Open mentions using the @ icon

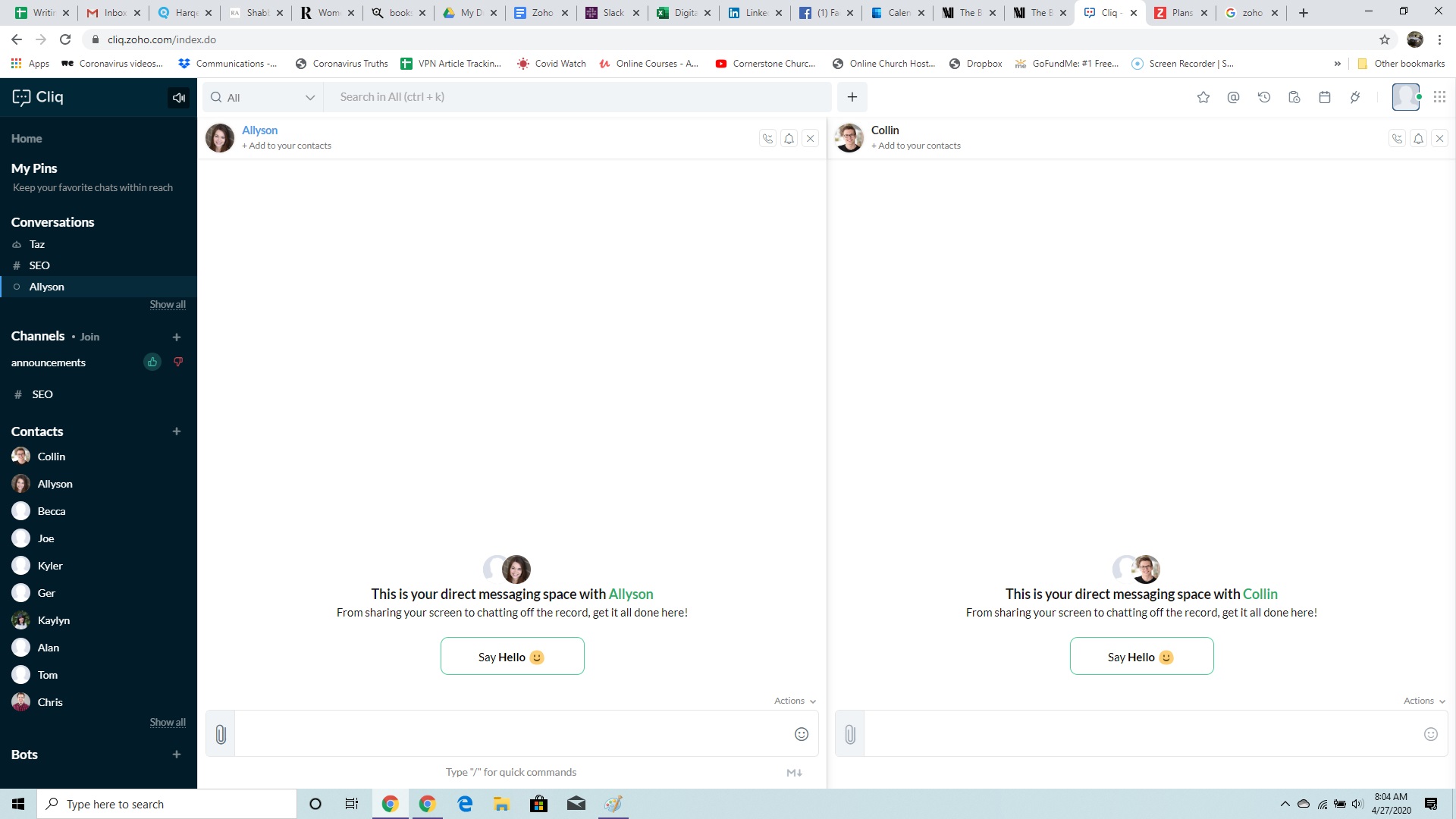[x=1234, y=97]
